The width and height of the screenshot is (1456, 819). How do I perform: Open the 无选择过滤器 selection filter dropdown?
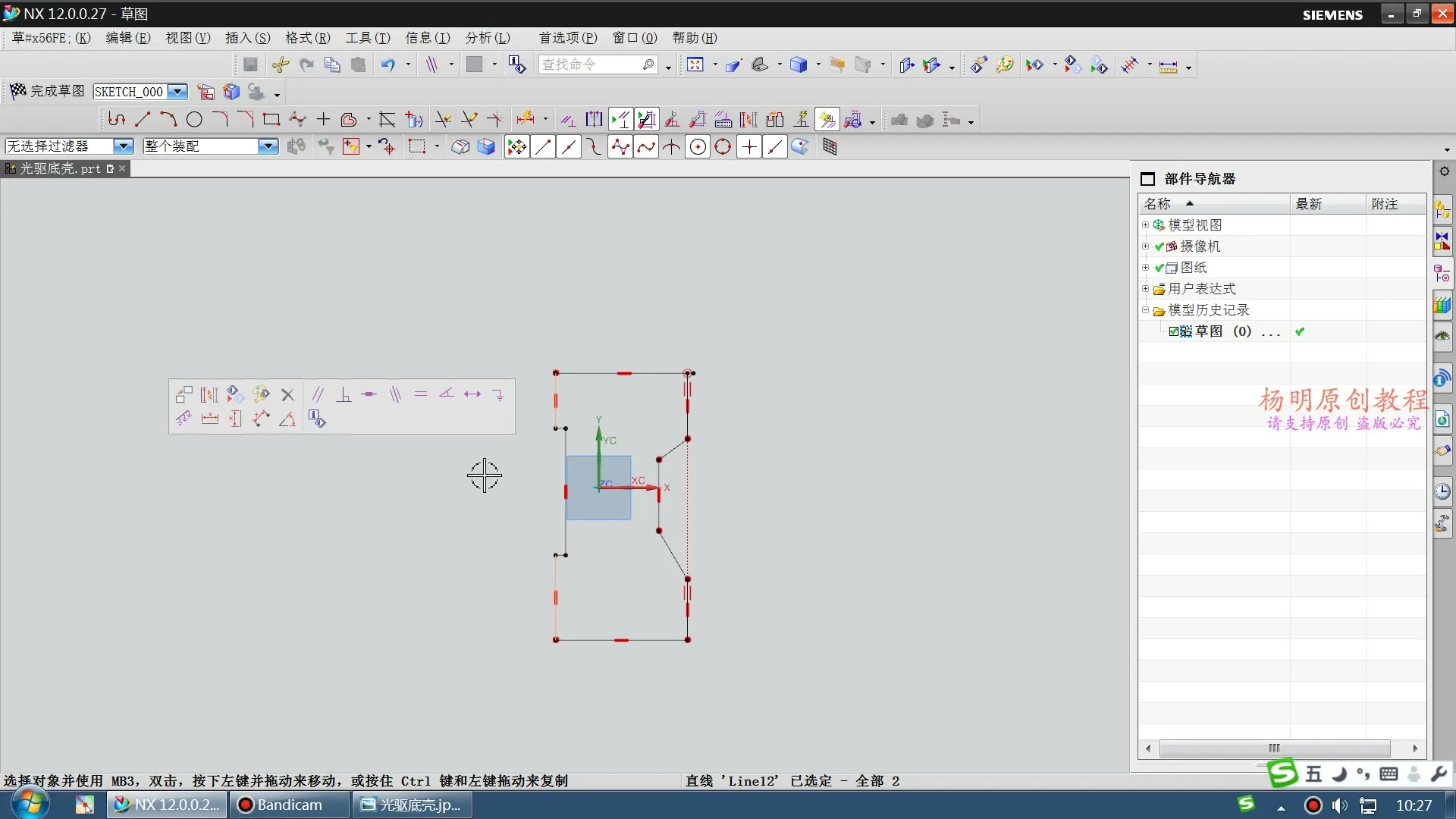[123, 146]
